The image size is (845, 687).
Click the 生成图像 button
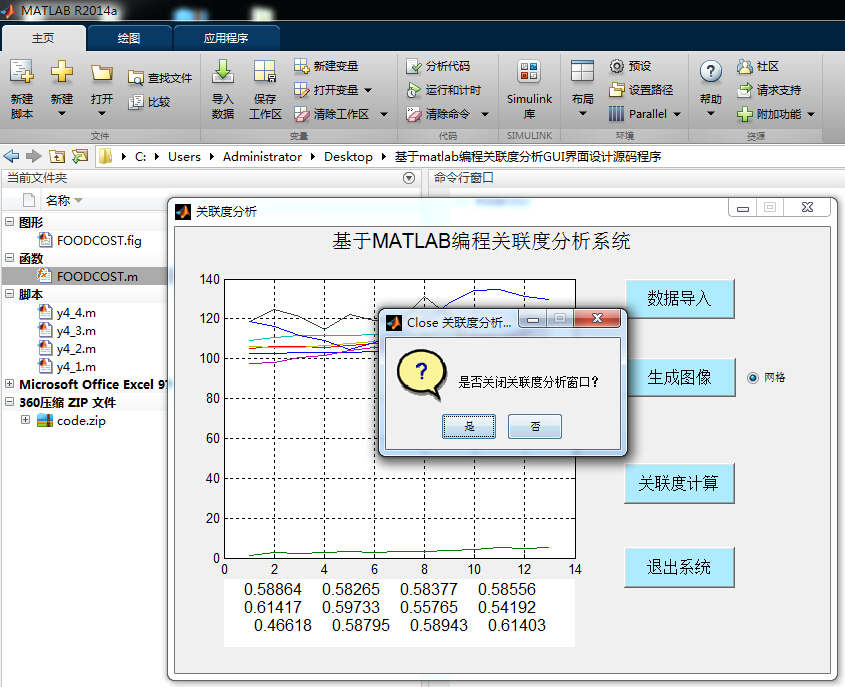click(680, 377)
